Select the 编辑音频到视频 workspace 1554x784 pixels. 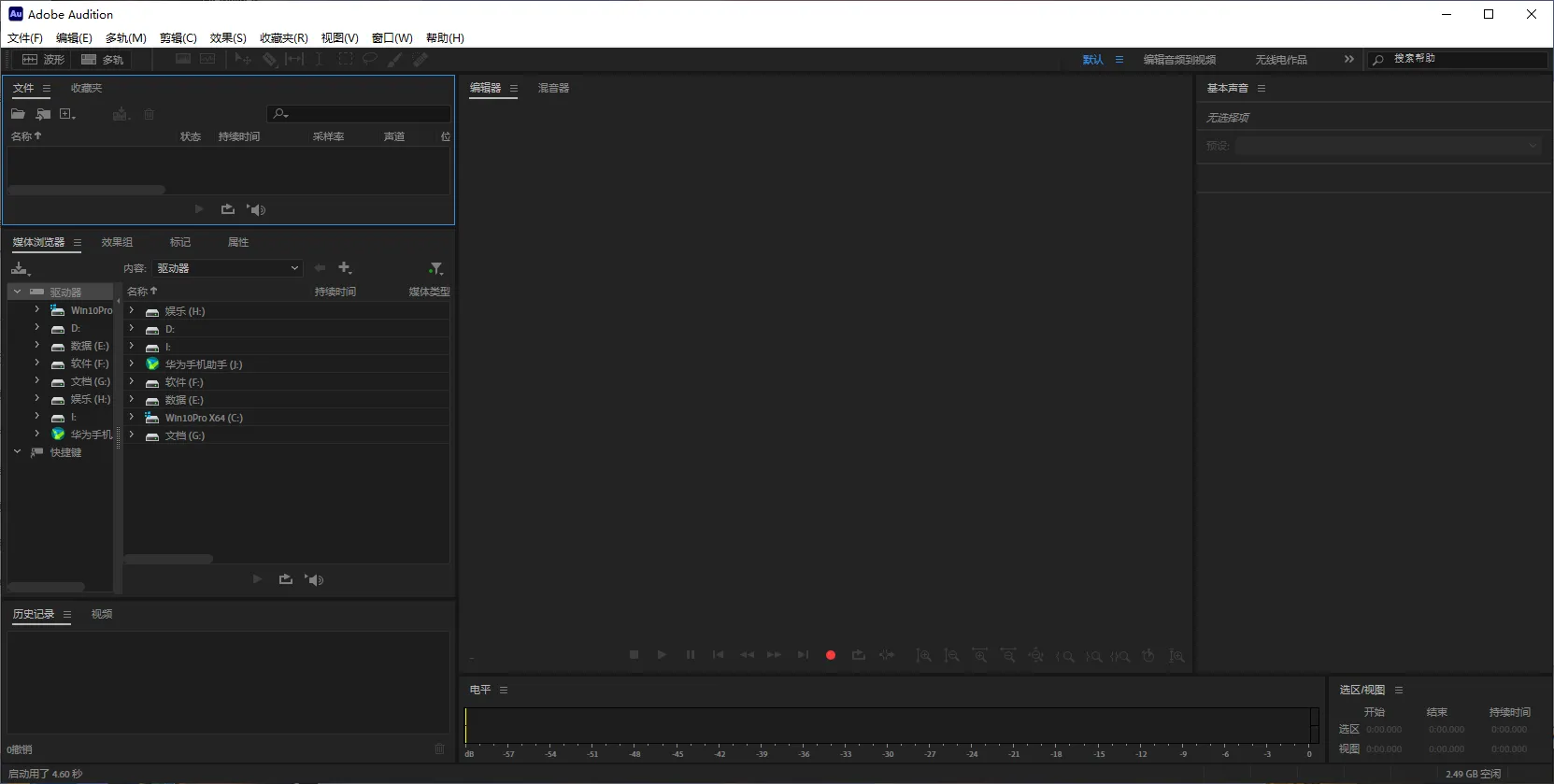[x=1179, y=60]
